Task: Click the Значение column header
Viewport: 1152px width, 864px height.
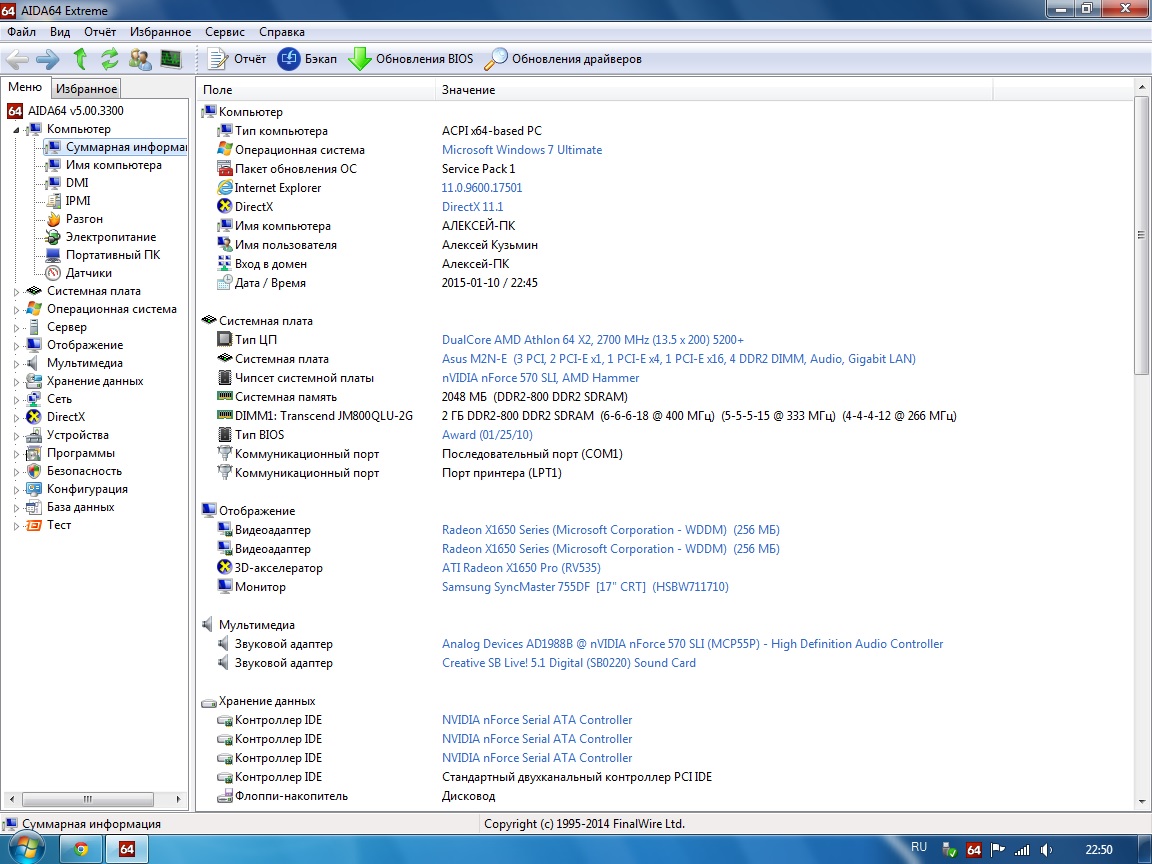Action: 714,90
